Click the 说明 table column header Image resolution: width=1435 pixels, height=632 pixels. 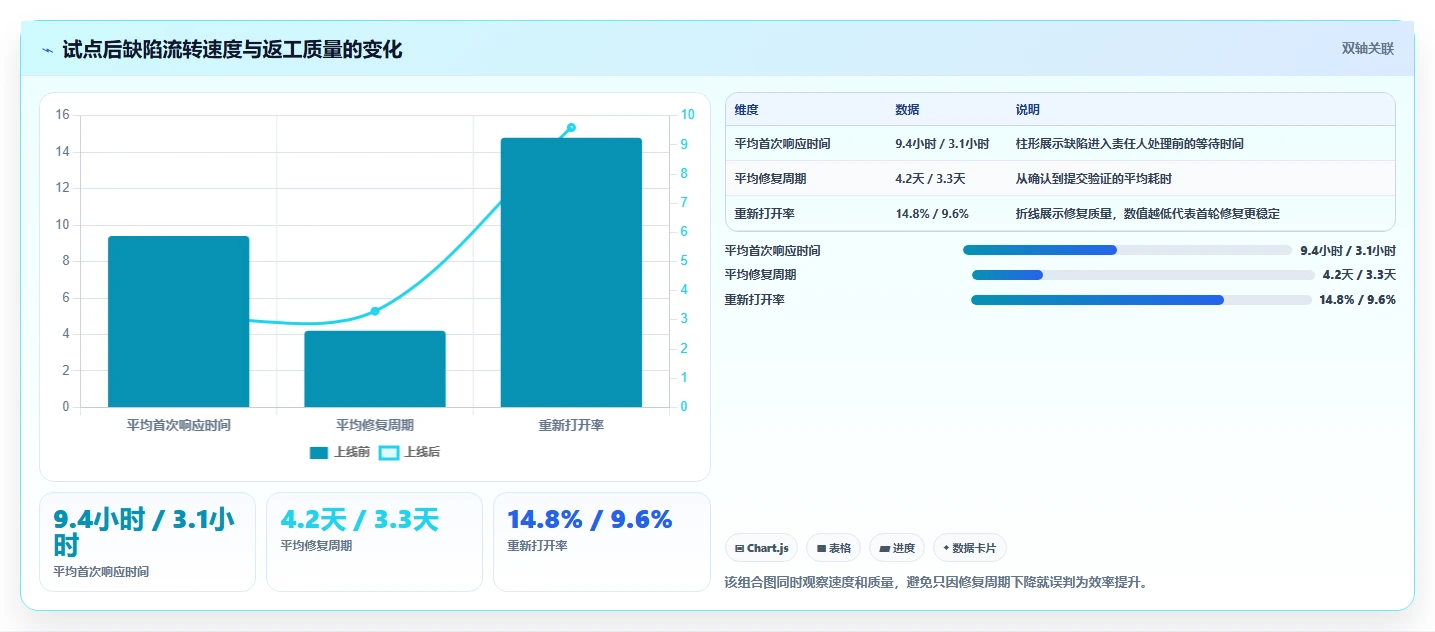click(1028, 110)
